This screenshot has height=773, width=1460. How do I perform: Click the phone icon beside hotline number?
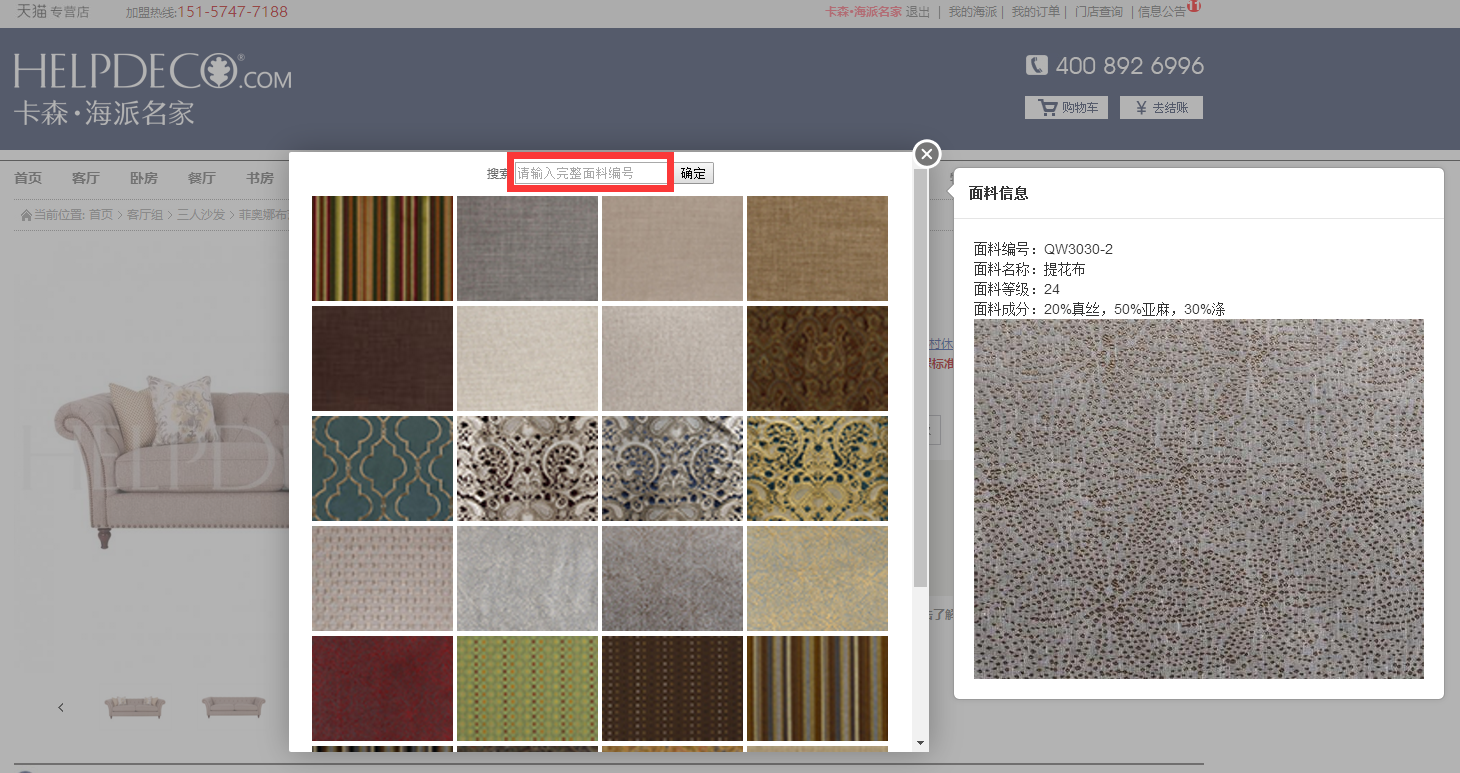pyautogui.click(x=1036, y=66)
